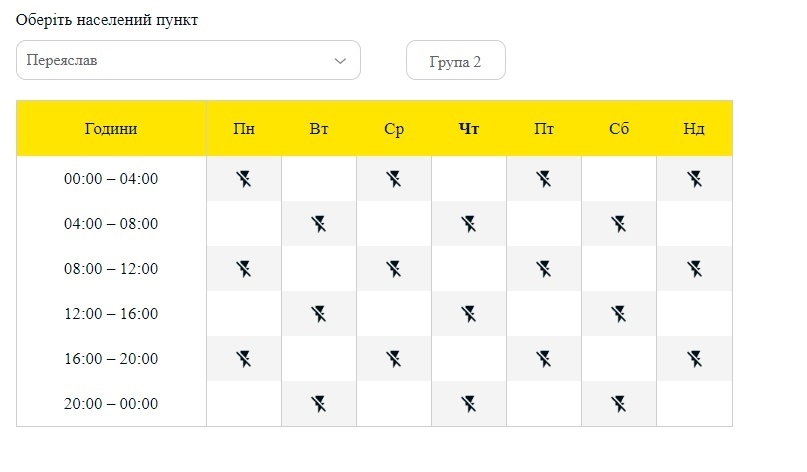Screen dimensions: 807x472
Task: Click the empty Monday 04:00 – 08:00 cell
Action: pos(244,224)
